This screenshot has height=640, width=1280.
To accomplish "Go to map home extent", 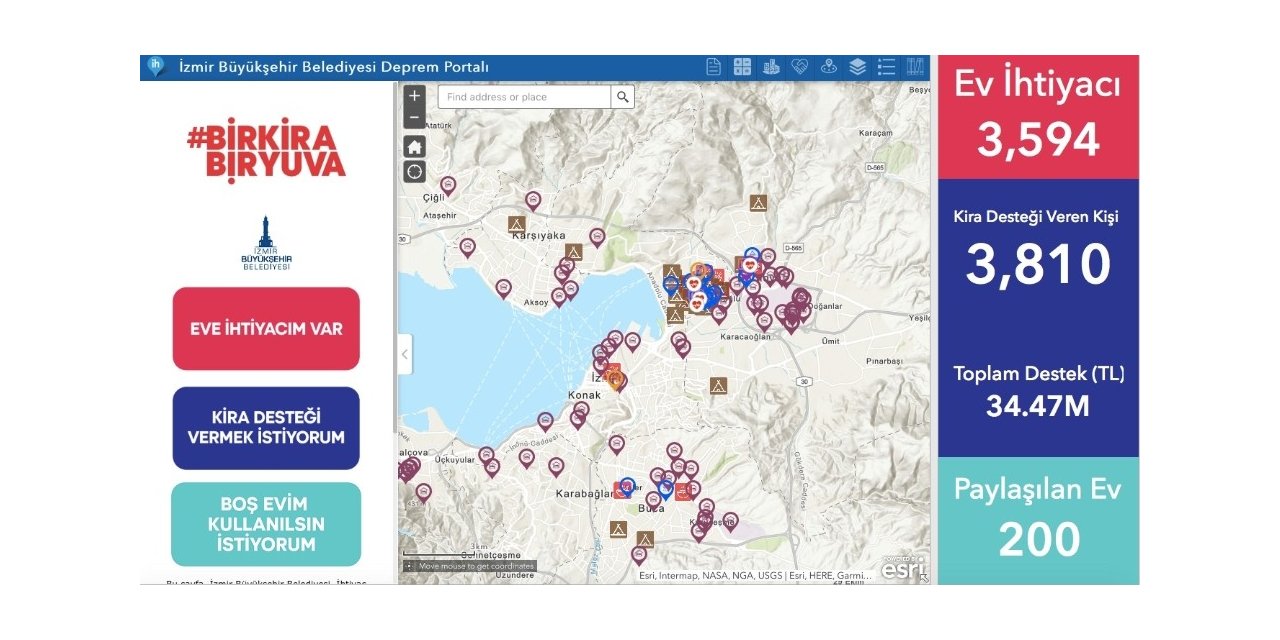I will (x=414, y=146).
